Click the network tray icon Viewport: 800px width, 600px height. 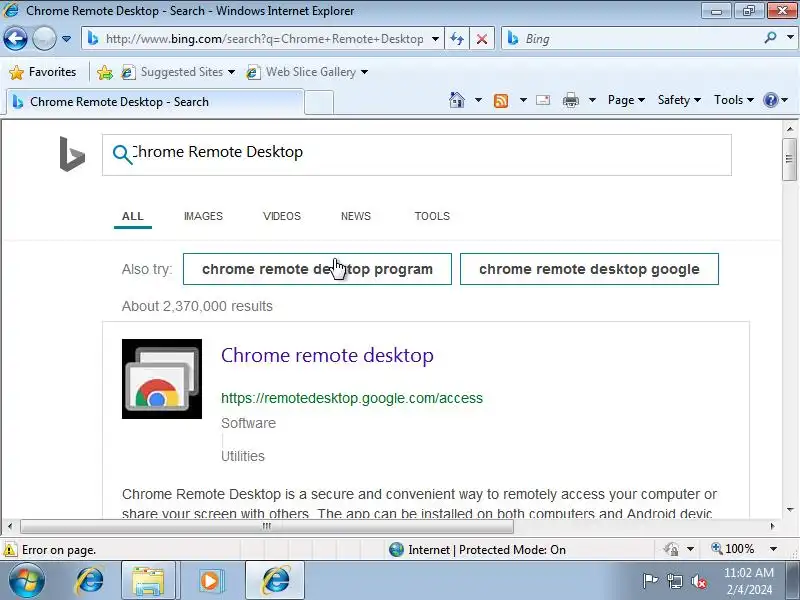[674, 581]
